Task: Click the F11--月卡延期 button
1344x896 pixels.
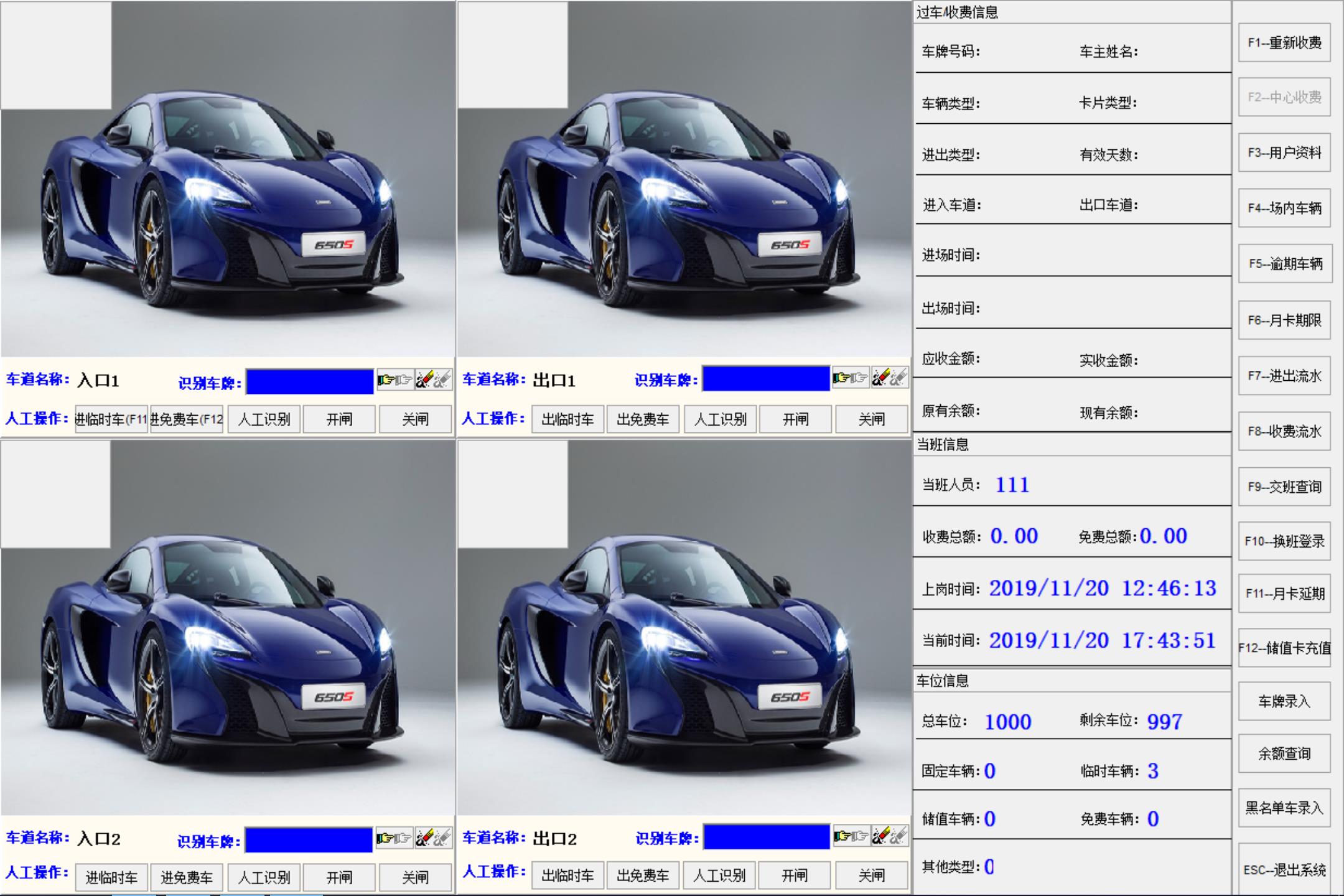Action: click(x=1285, y=592)
